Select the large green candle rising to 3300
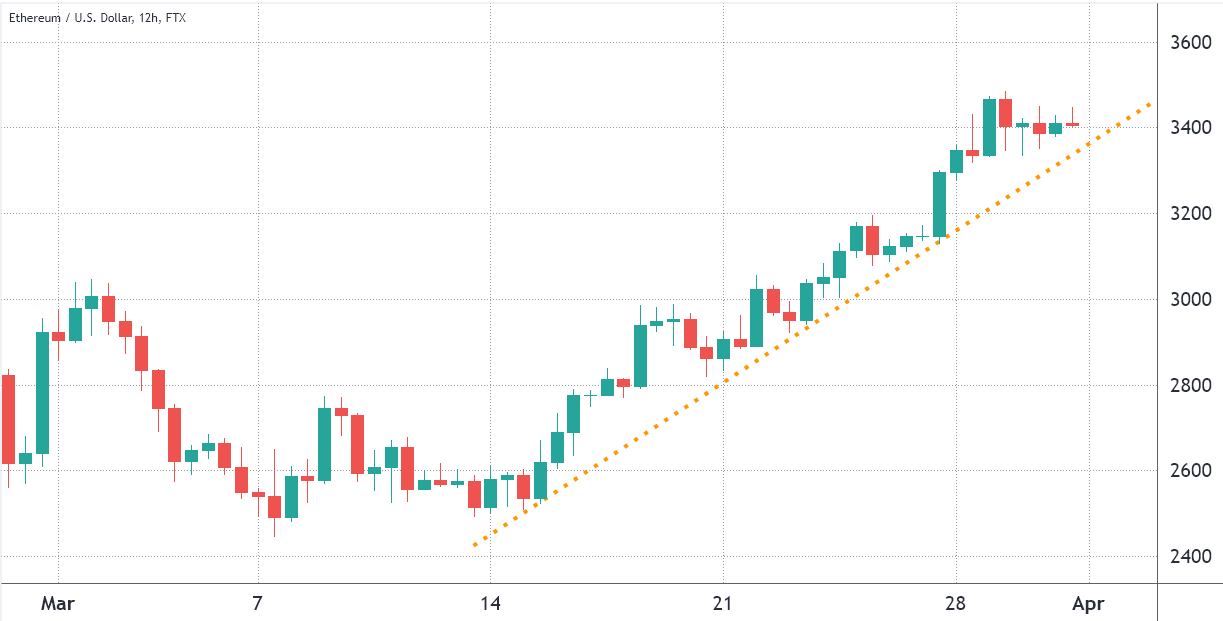Image resolution: width=1223 pixels, height=621 pixels. pyautogui.click(x=940, y=204)
